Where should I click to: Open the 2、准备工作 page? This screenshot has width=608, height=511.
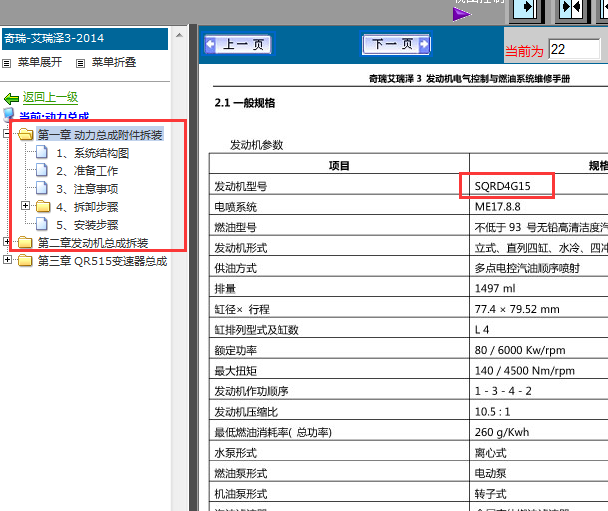(87, 171)
